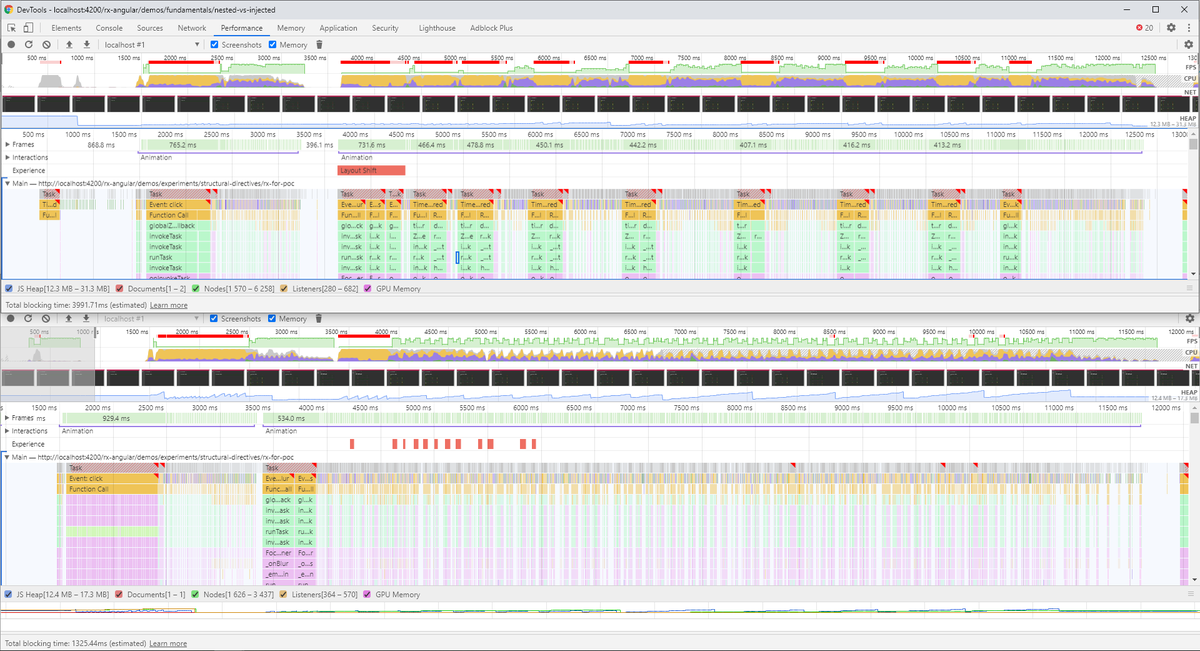Open the Adblock Plus tab

490,28
